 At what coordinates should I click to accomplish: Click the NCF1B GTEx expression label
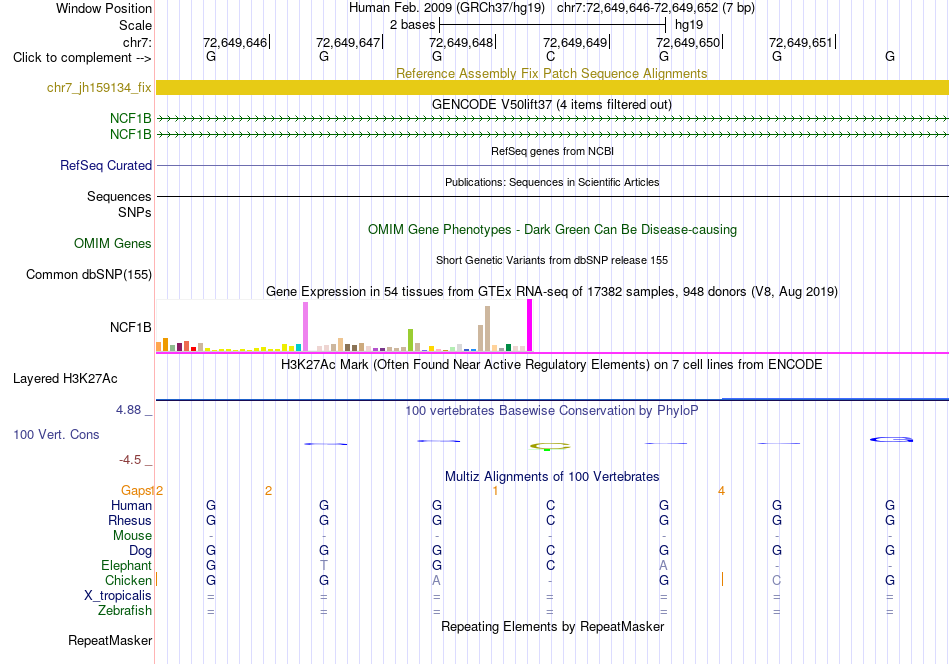pyautogui.click(x=130, y=327)
